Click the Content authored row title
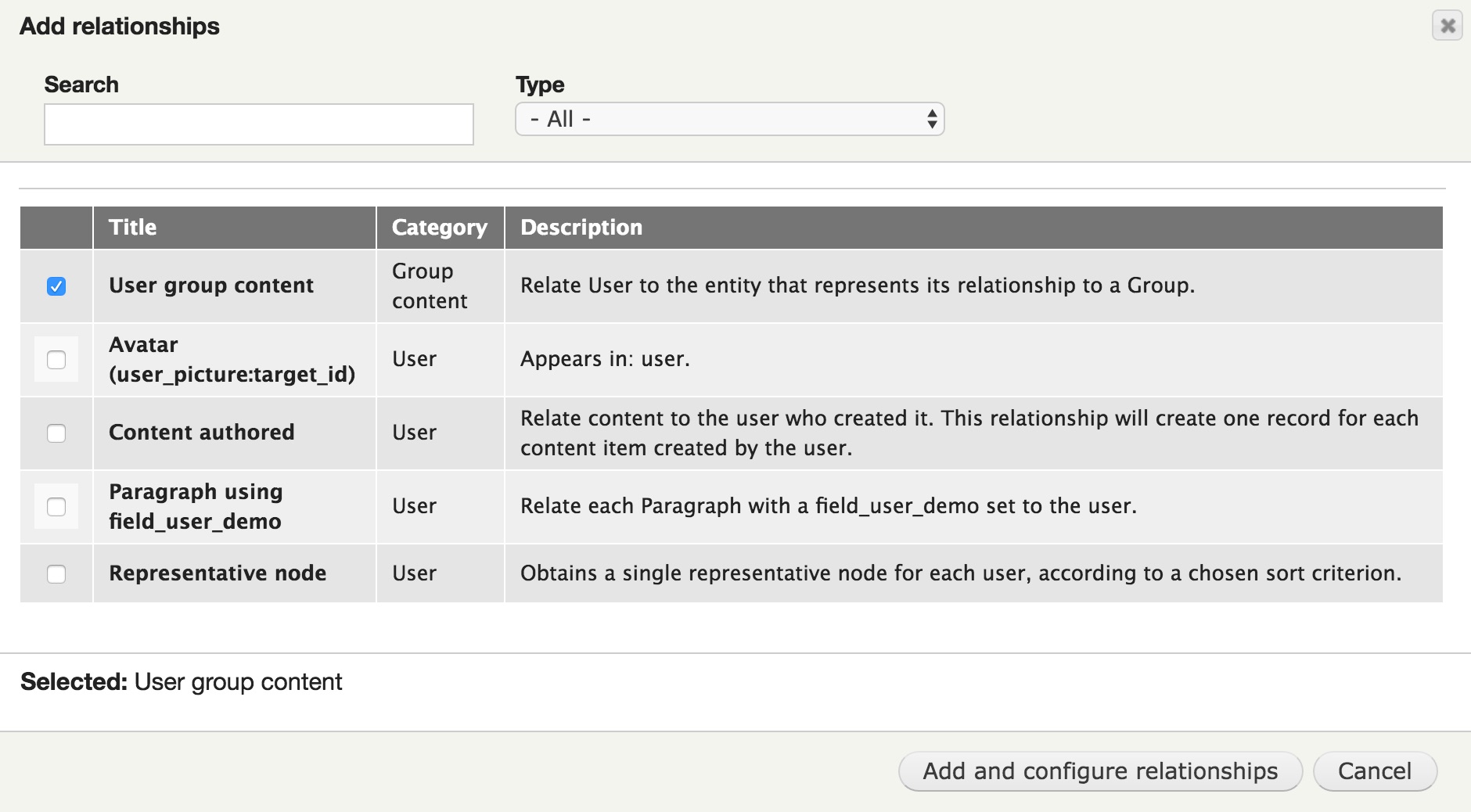1471x812 pixels. point(202,433)
